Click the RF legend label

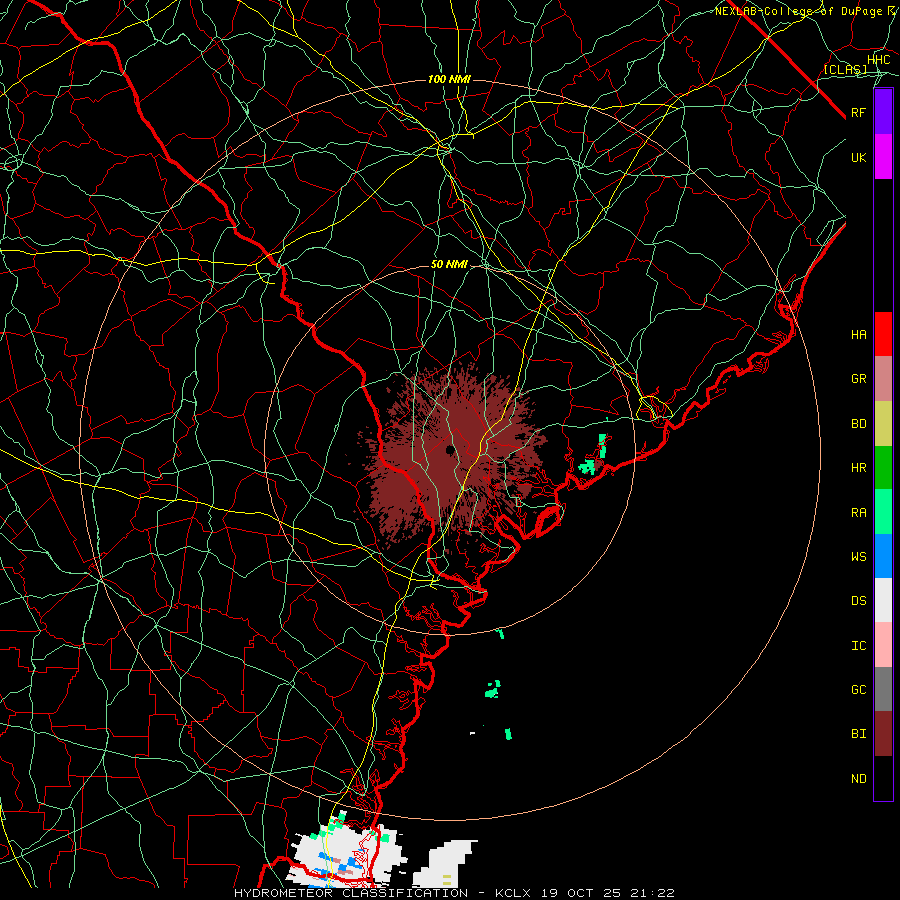point(858,112)
